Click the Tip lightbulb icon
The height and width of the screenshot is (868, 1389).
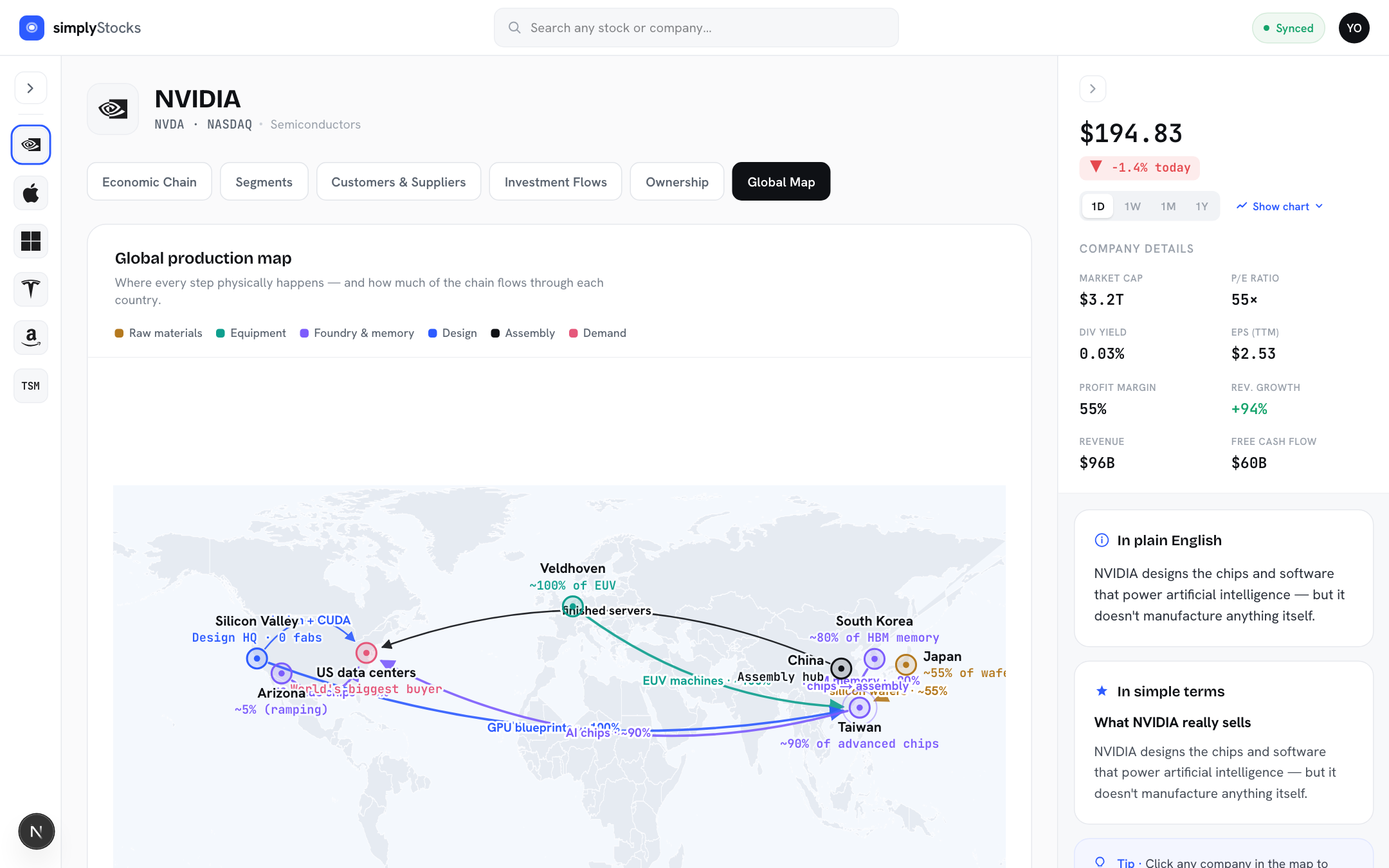pyautogui.click(x=1100, y=862)
